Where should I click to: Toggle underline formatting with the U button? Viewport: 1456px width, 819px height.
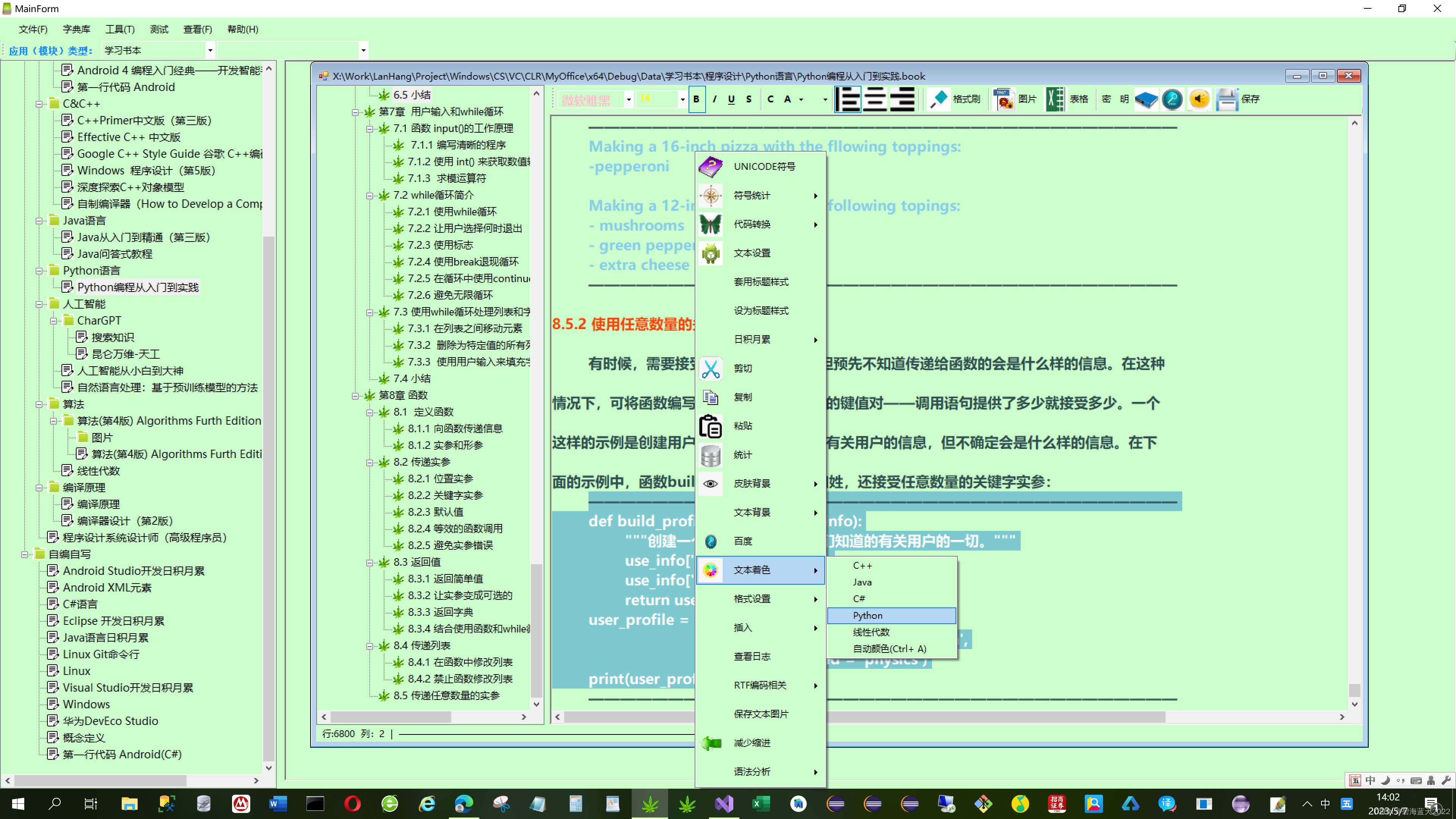(731, 99)
